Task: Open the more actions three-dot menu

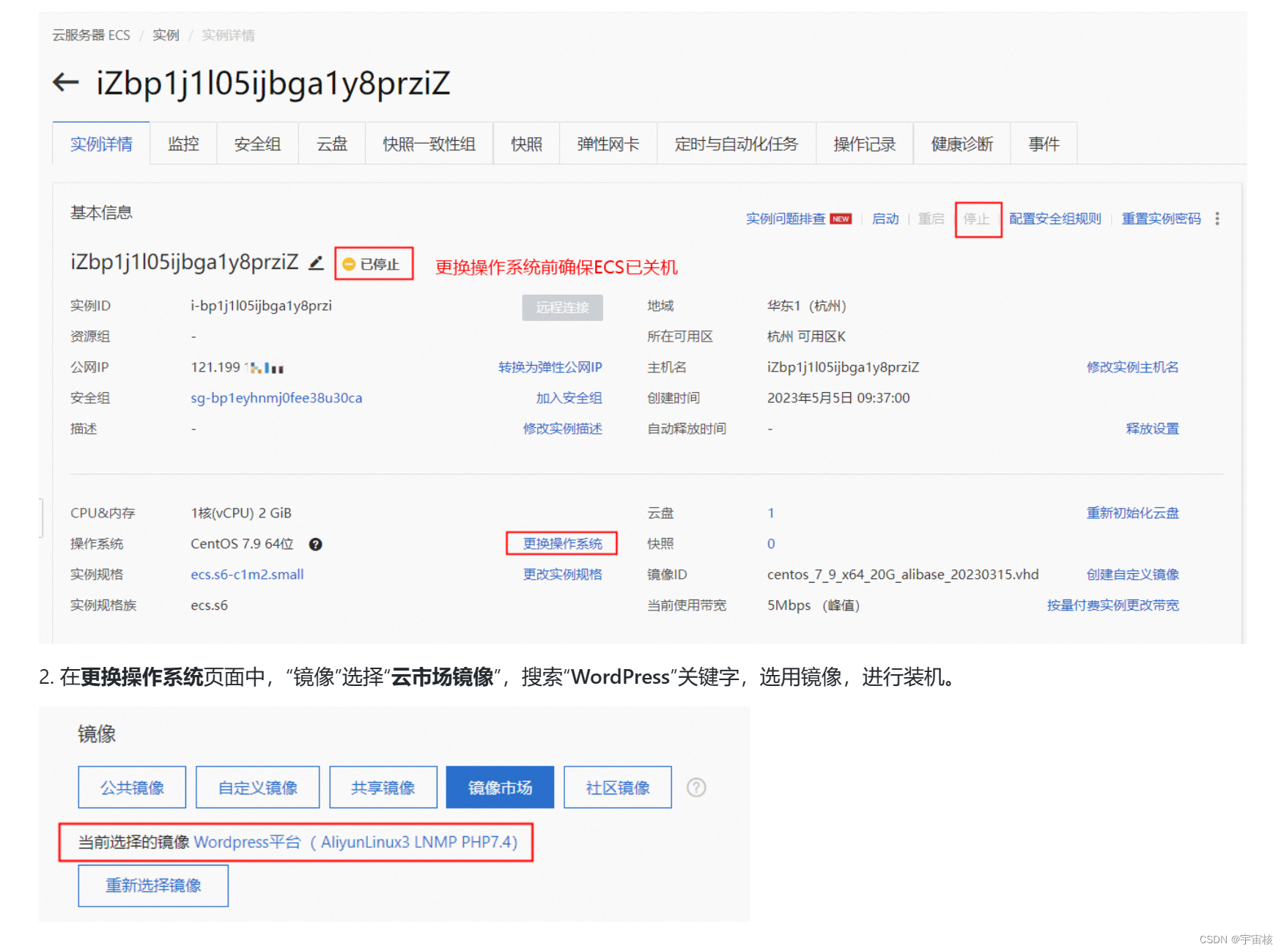Action: (x=1217, y=218)
